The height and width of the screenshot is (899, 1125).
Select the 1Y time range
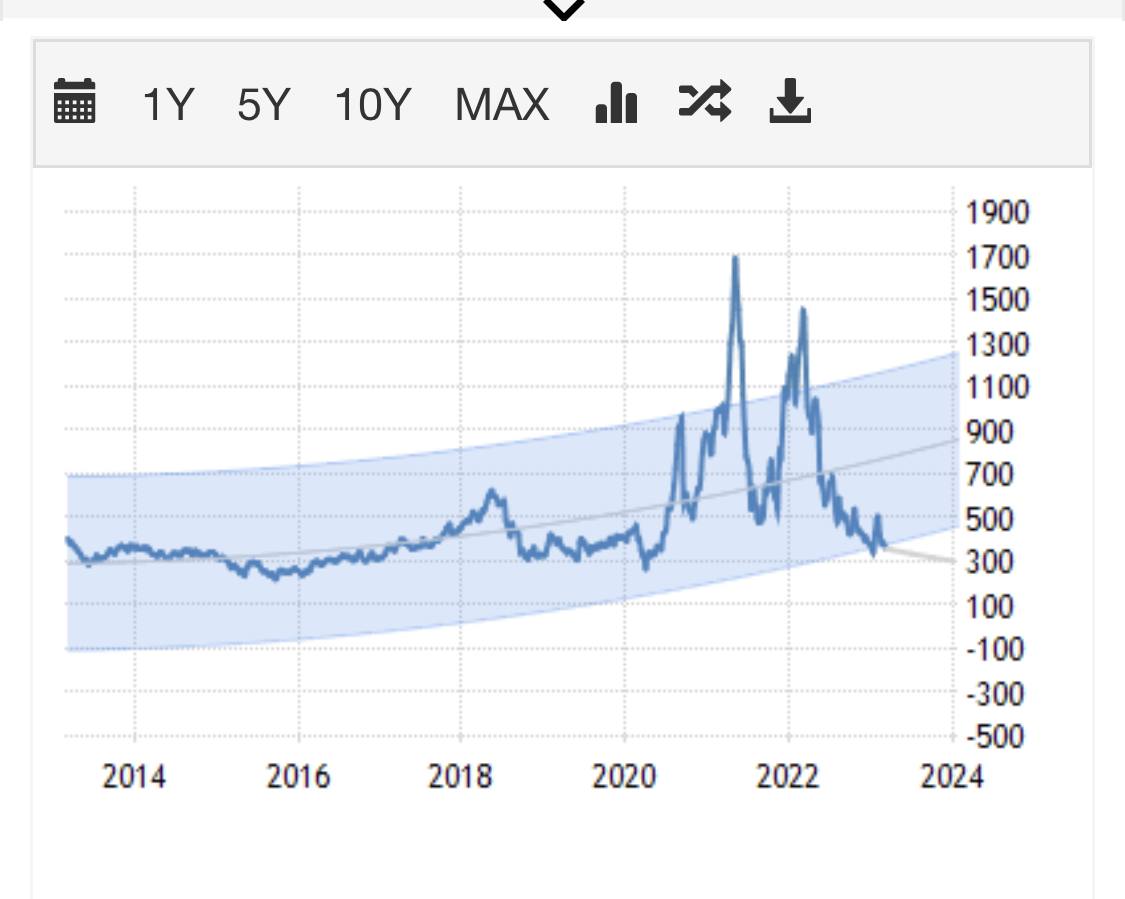[168, 105]
